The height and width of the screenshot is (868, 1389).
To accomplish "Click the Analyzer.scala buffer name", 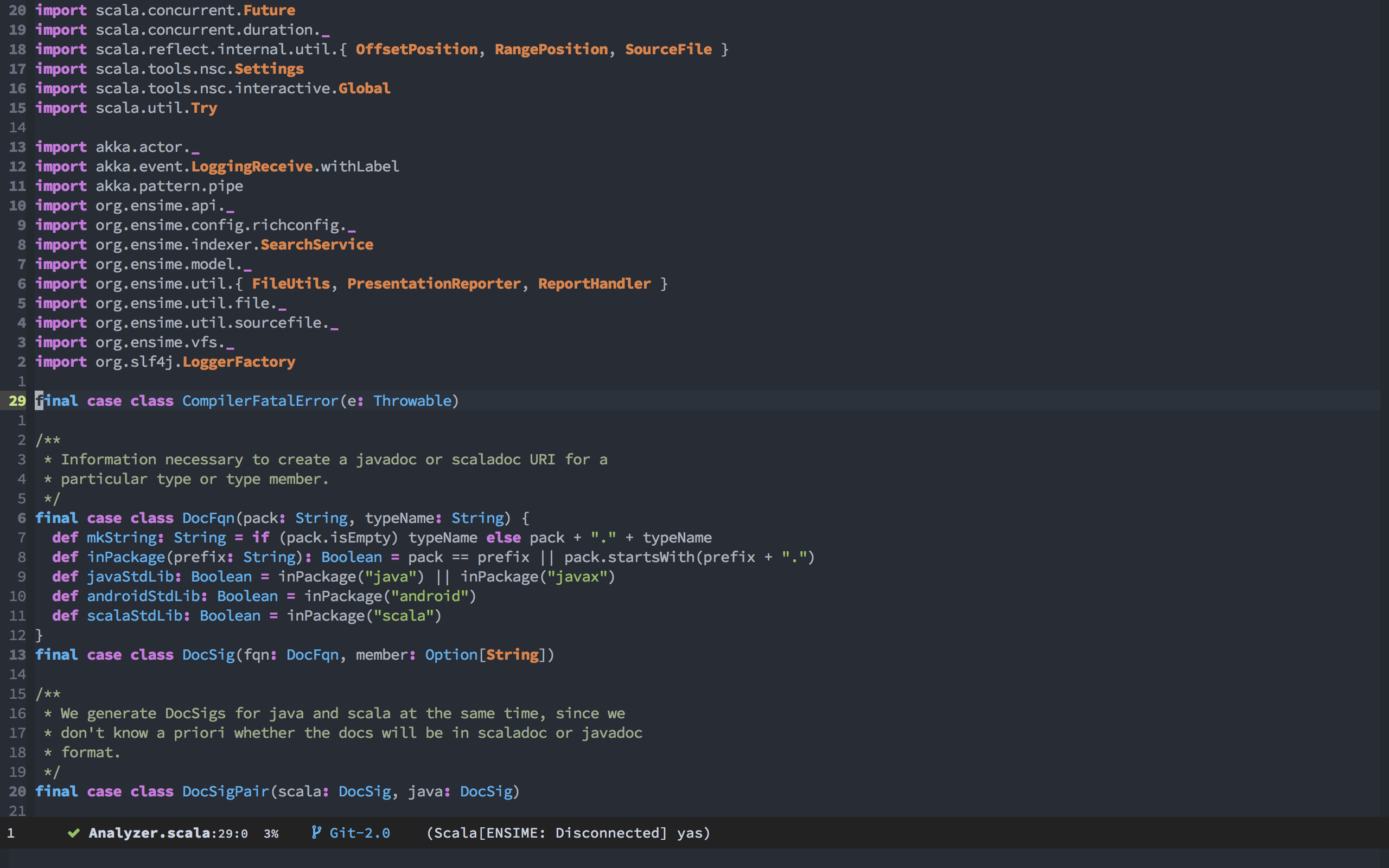I will coord(149,833).
